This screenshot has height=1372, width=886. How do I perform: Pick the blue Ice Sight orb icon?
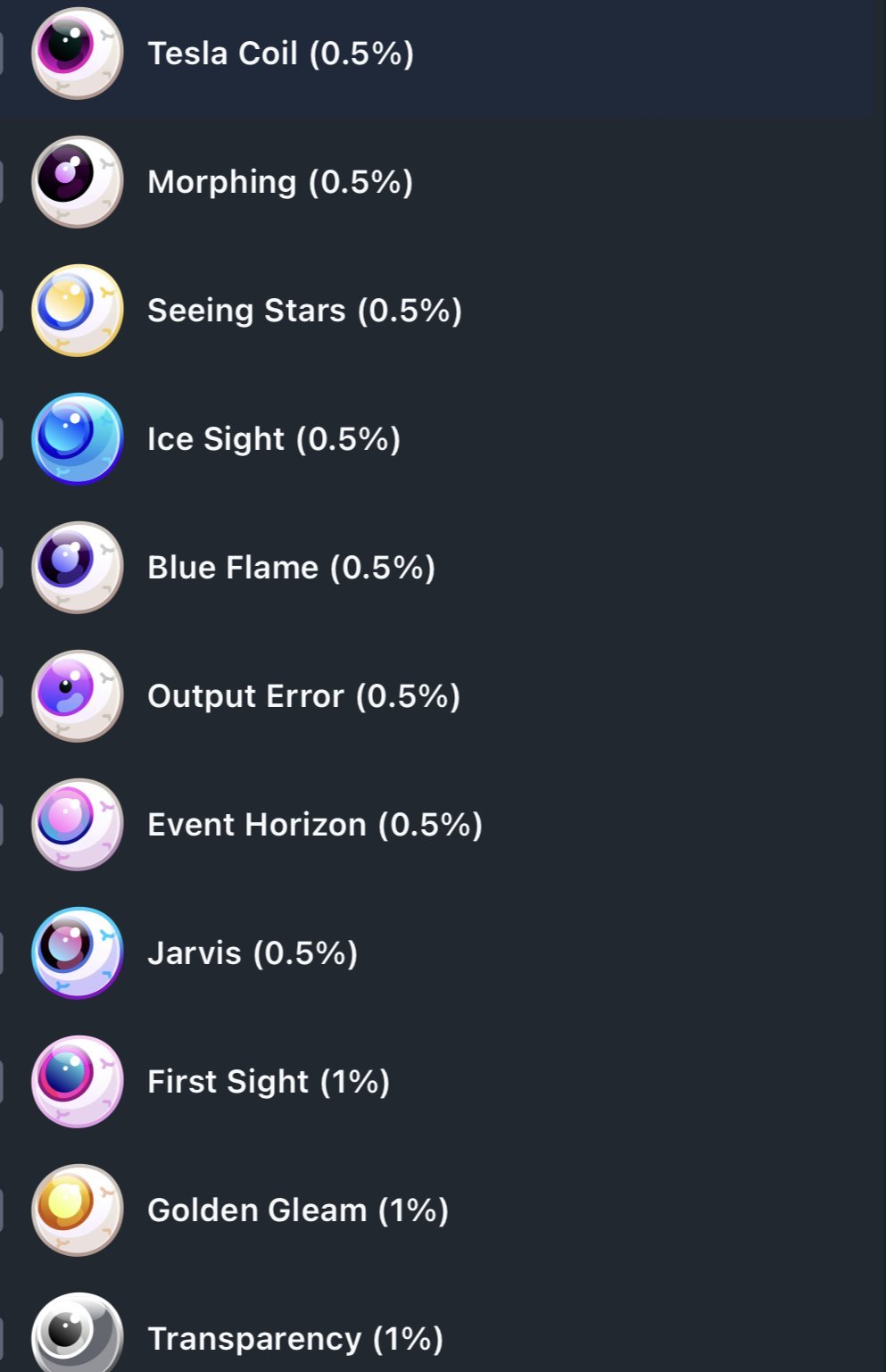(78, 439)
